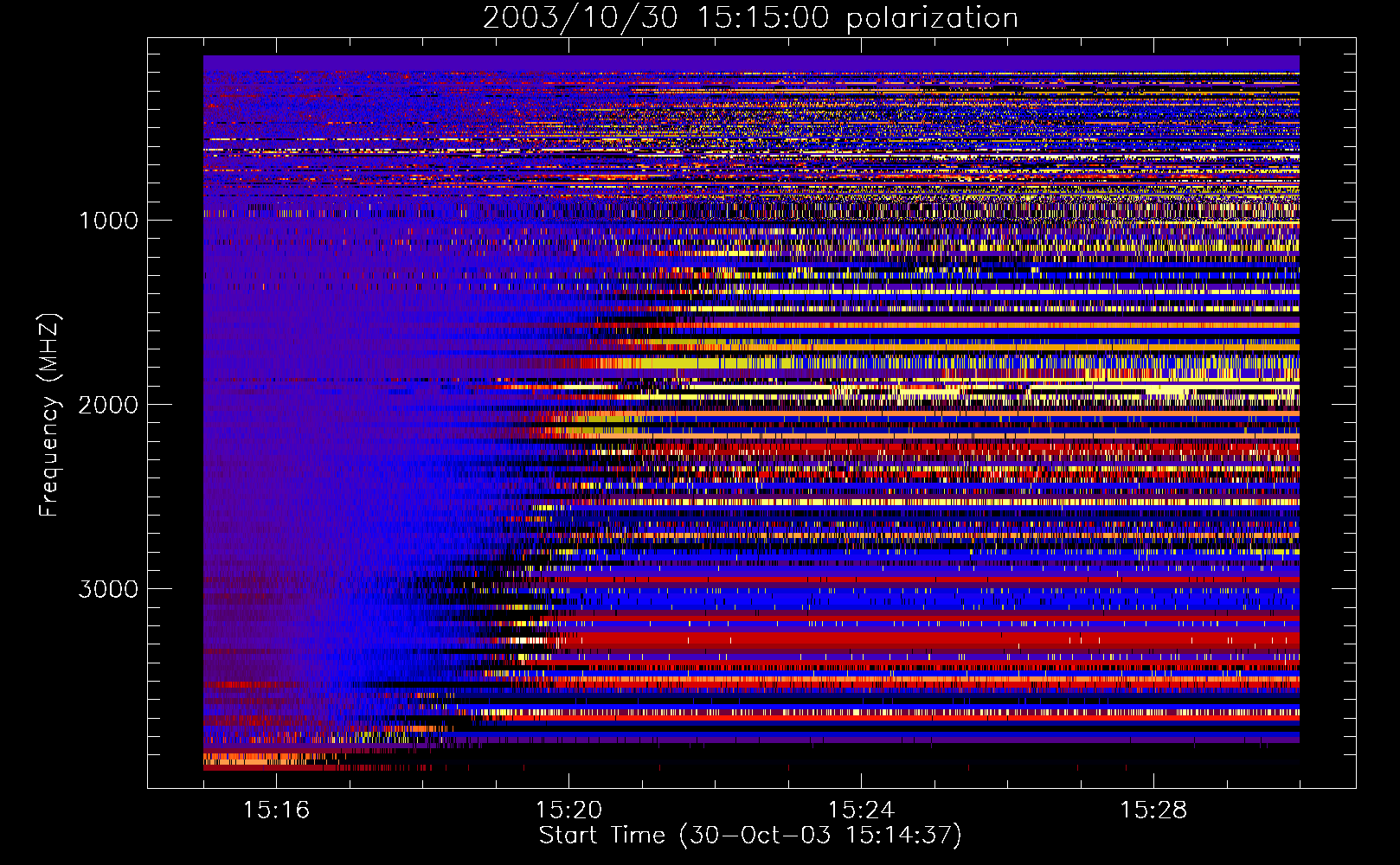This screenshot has width=1400, height=865.
Task: Click the plot title '2003/10/30 15:15:00 polarization'
Action: point(750,18)
